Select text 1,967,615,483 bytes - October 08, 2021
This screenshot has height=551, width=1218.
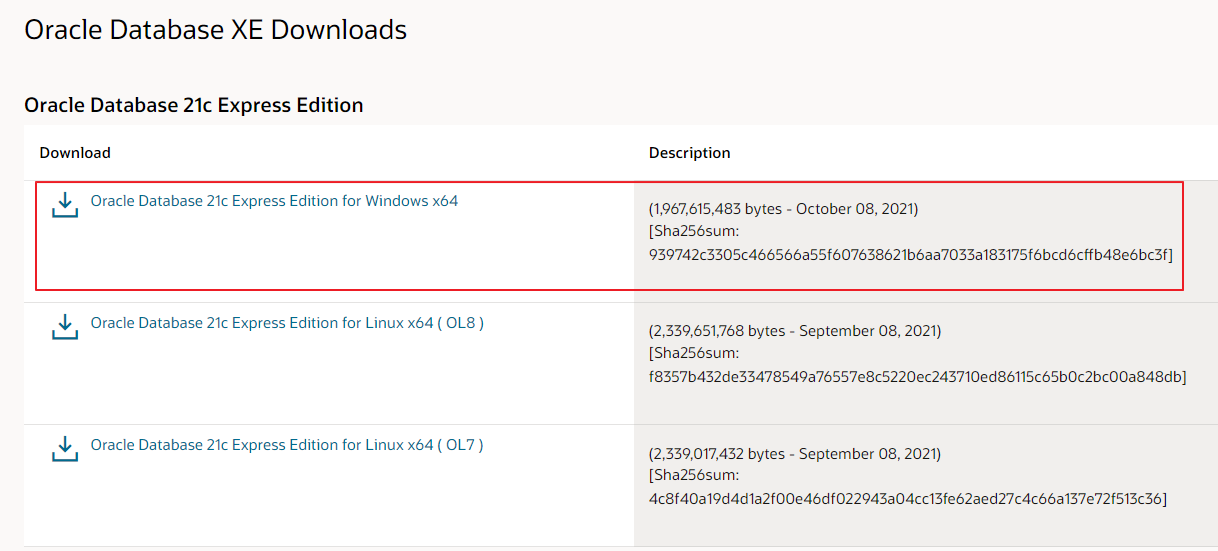point(783,209)
